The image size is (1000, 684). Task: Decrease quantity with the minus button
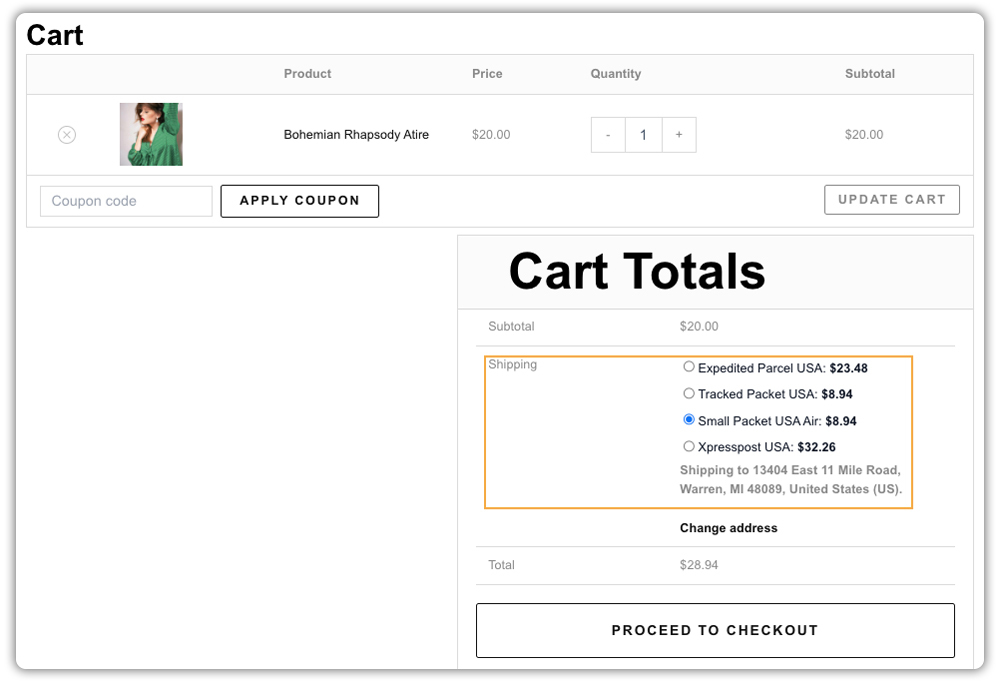pyautogui.click(x=608, y=135)
